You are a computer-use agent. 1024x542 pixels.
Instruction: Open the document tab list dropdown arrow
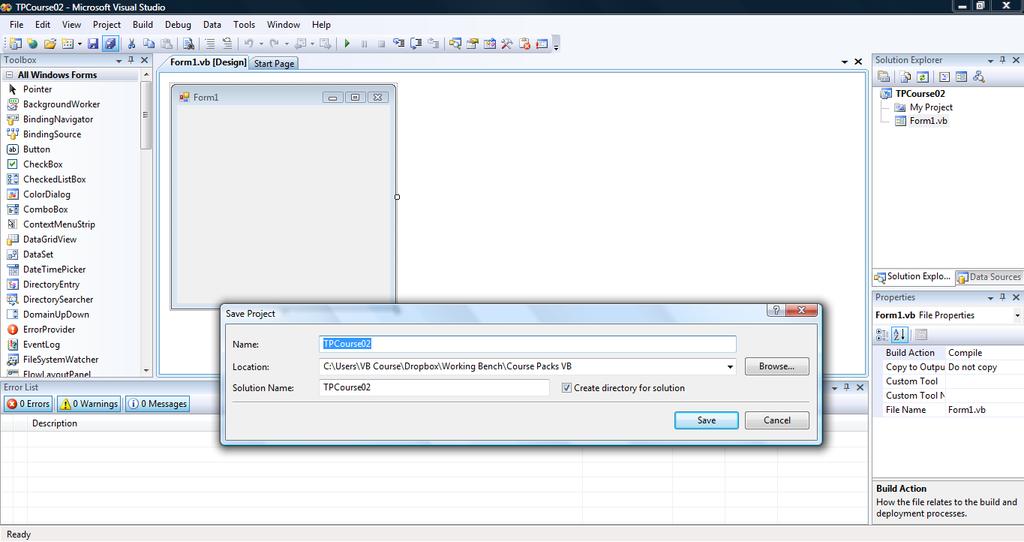(x=844, y=61)
